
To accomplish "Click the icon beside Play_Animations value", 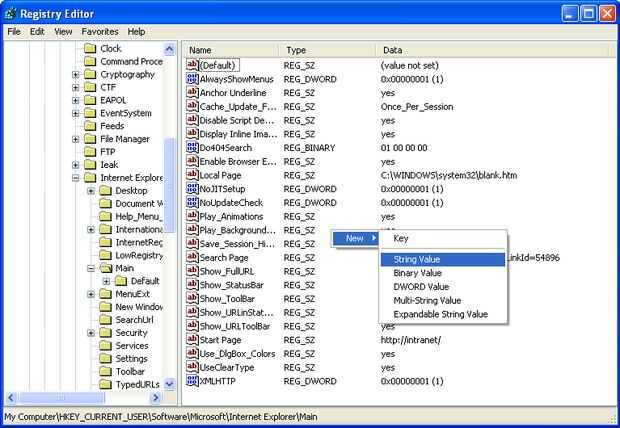I will coord(192,216).
